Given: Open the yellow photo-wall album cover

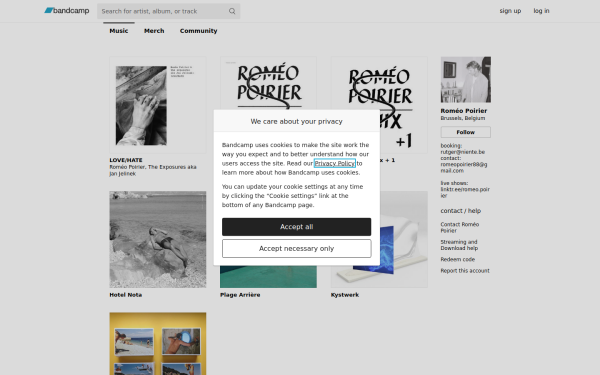Looking at the screenshot, I should 158,344.
